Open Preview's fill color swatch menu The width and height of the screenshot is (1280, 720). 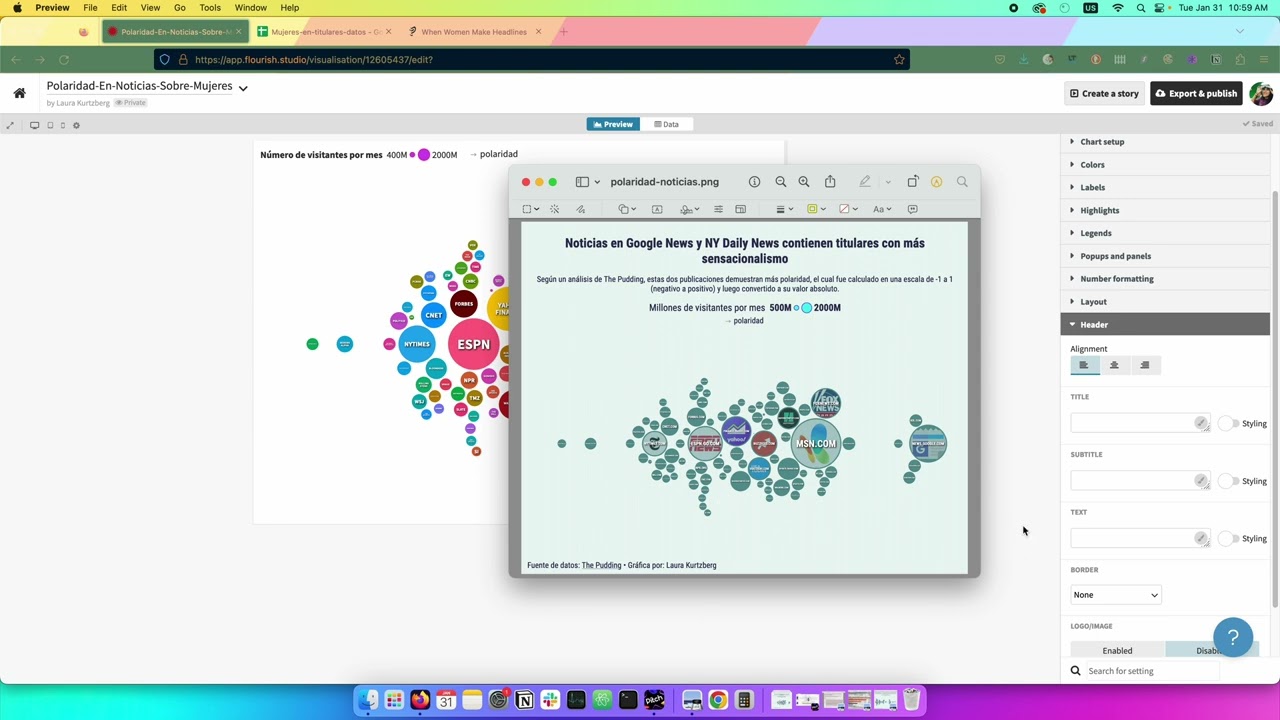848,209
